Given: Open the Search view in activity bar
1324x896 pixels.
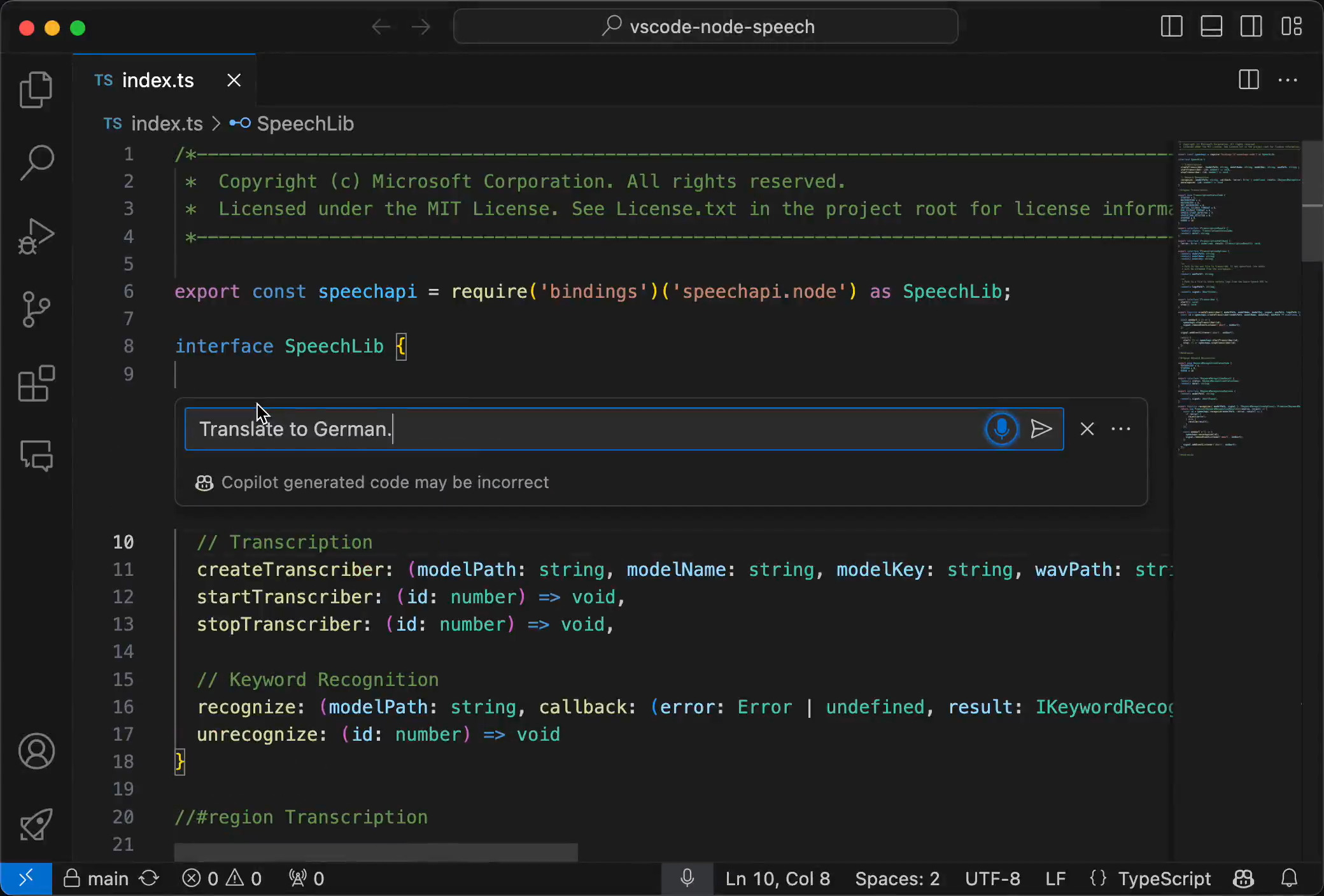Looking at the screenshot, I should click(x=36, y=162).
